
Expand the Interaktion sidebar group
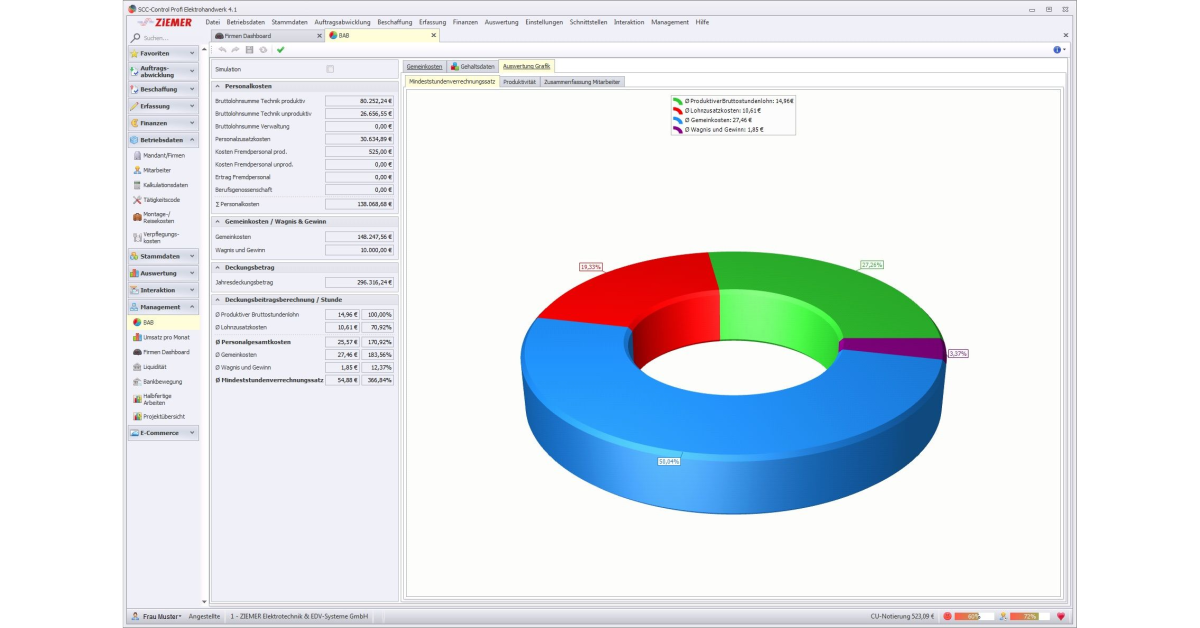pos(162,290)
